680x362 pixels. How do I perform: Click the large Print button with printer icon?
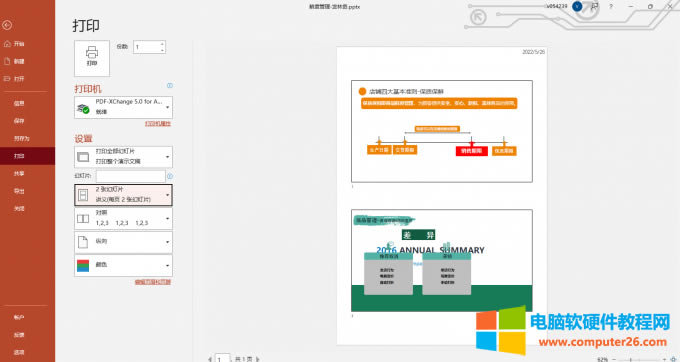coord(92,58)
